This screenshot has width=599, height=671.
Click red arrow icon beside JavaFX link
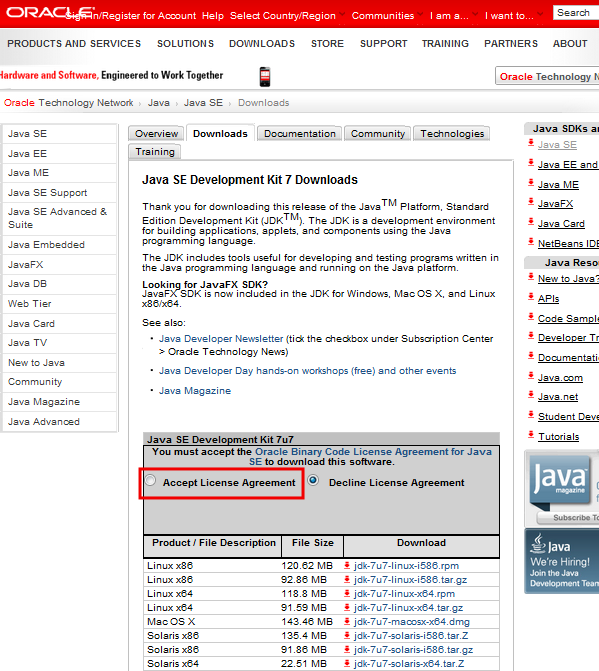point(531,202)
